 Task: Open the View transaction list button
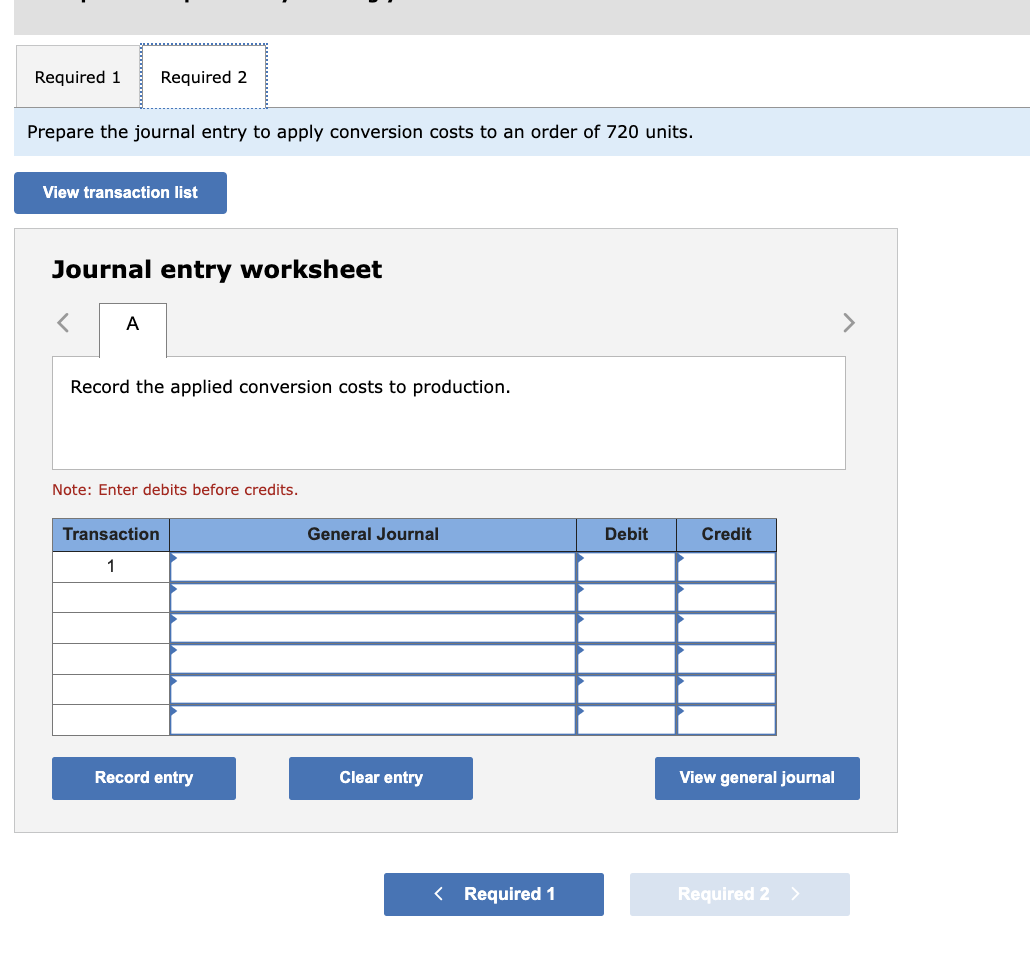coord(120,193)
